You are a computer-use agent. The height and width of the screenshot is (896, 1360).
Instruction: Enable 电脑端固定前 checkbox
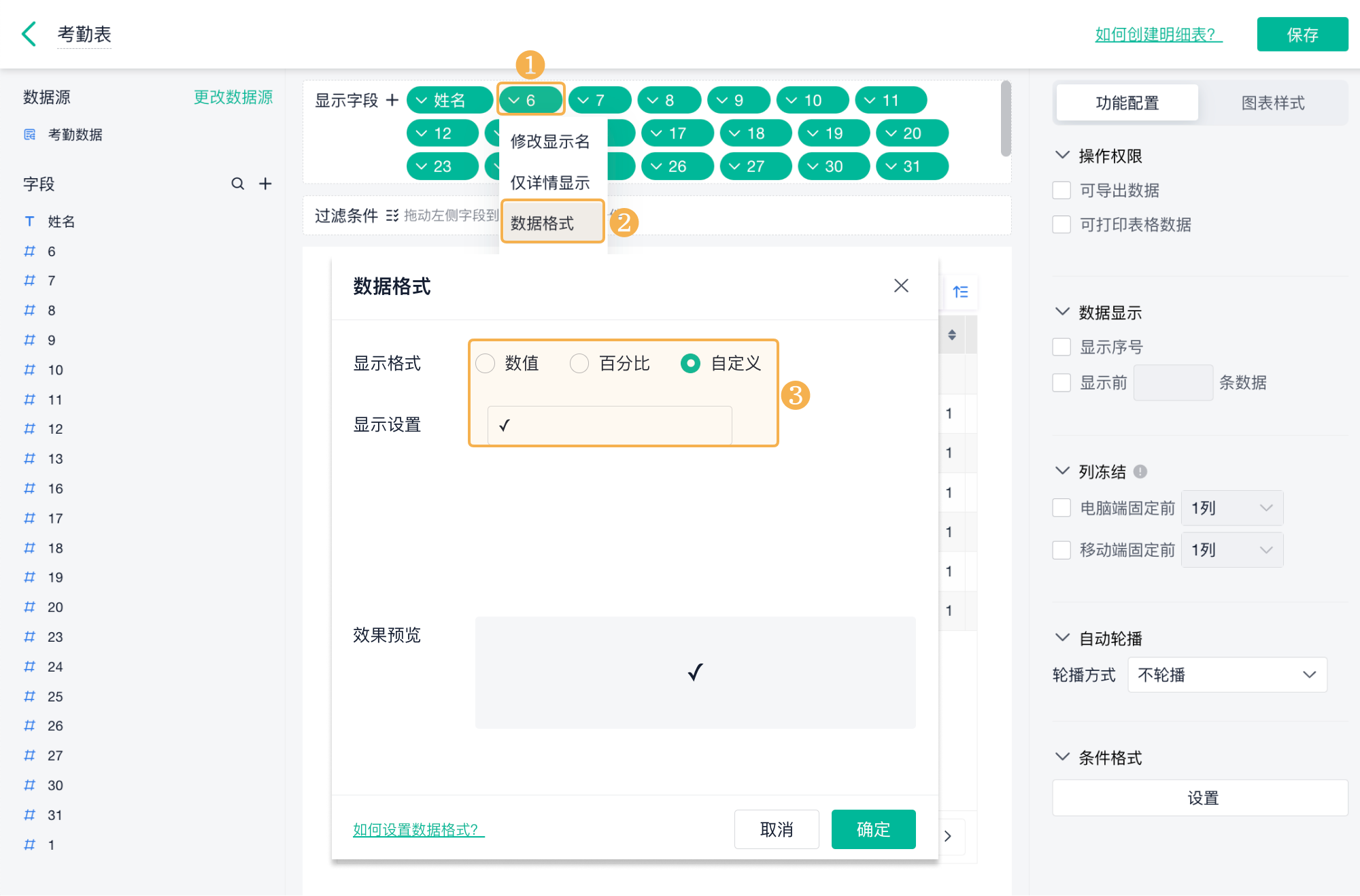(x=1061, y=508)
